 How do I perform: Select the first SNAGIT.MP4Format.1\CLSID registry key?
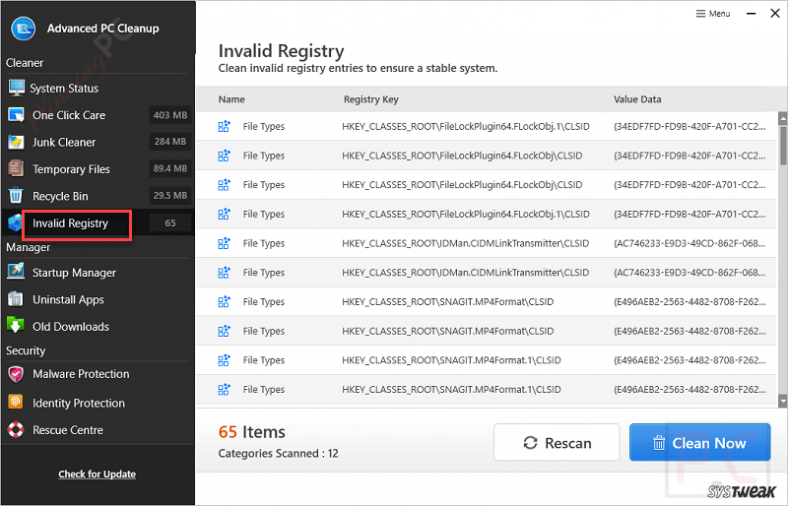tap(451, 360)
